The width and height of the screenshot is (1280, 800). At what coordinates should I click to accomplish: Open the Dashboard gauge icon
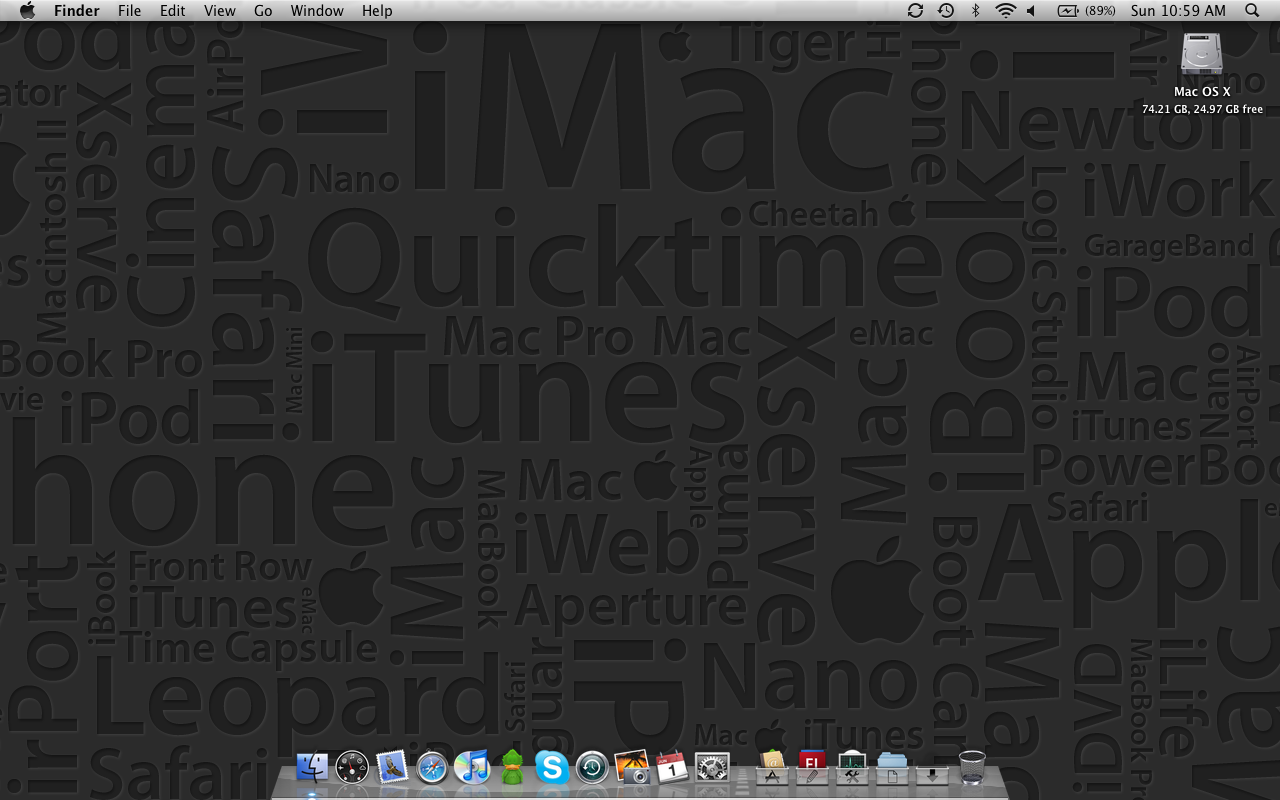(352, 768)
